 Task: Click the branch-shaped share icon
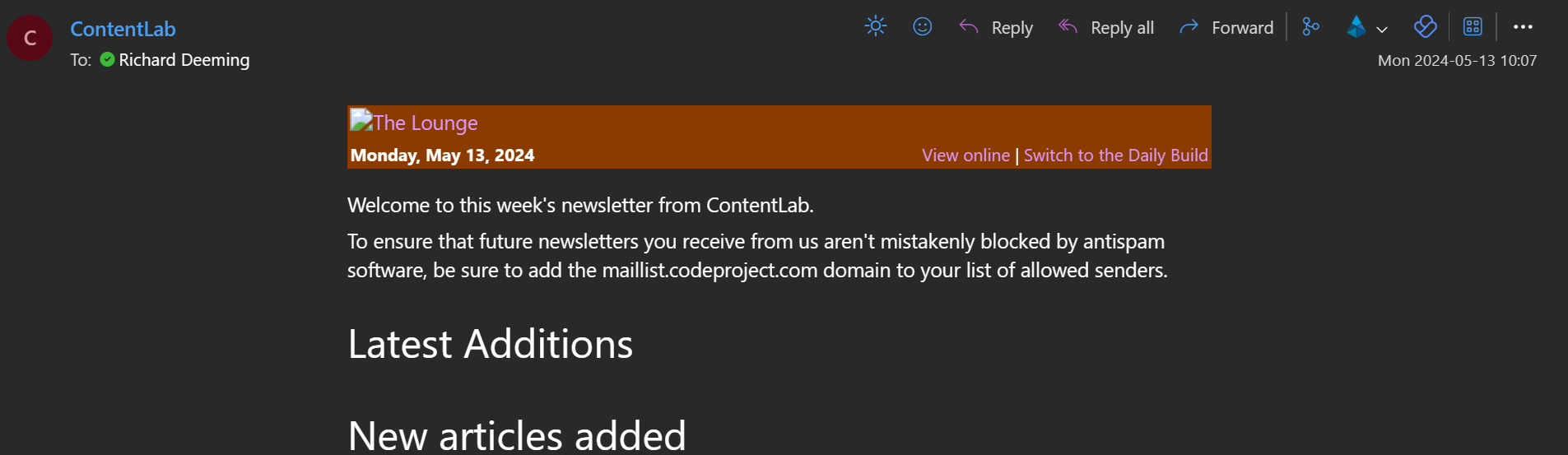tap(1310, 27)
